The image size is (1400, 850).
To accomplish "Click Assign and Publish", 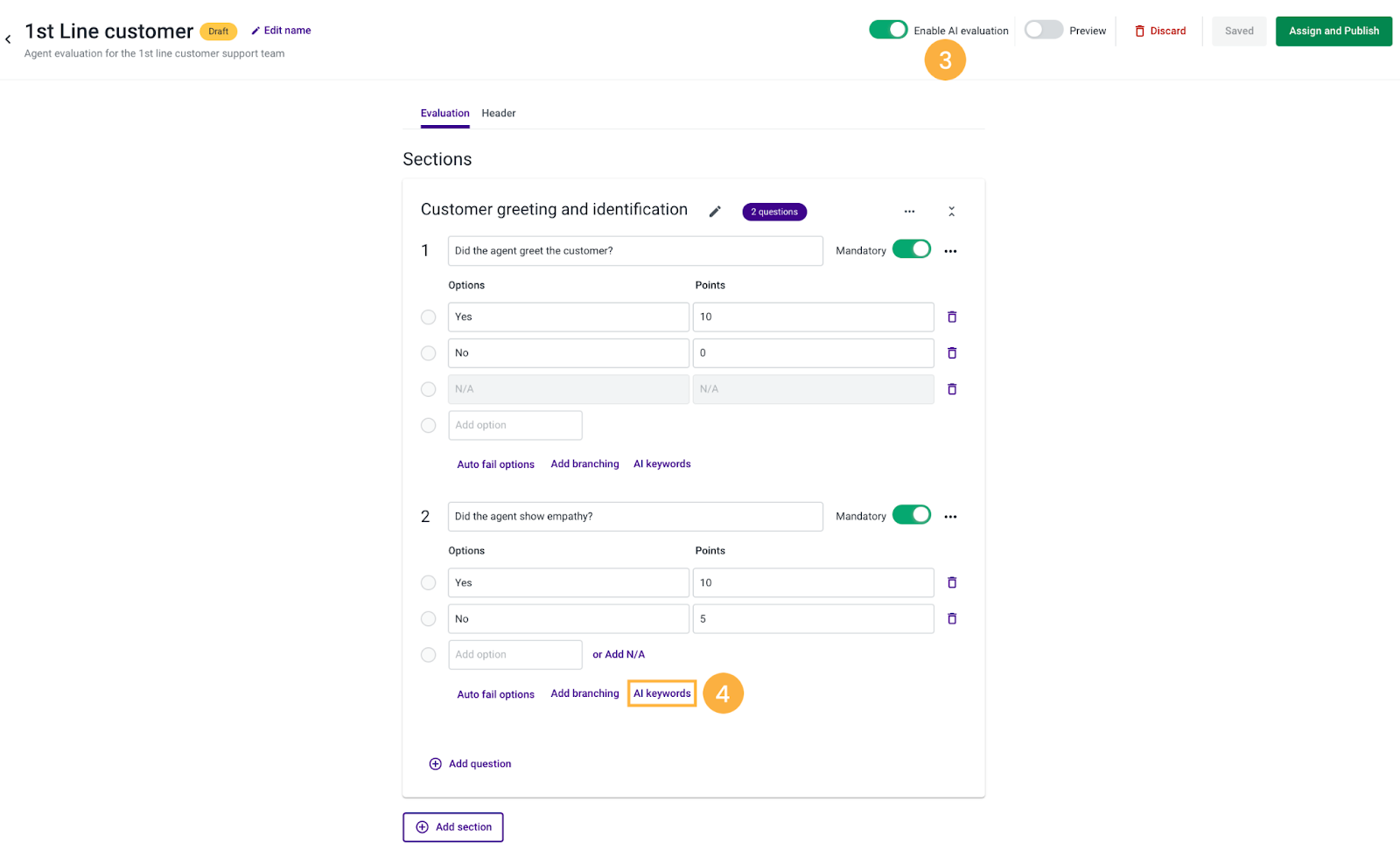I will pyautogui.click(x=1333, y=31).
